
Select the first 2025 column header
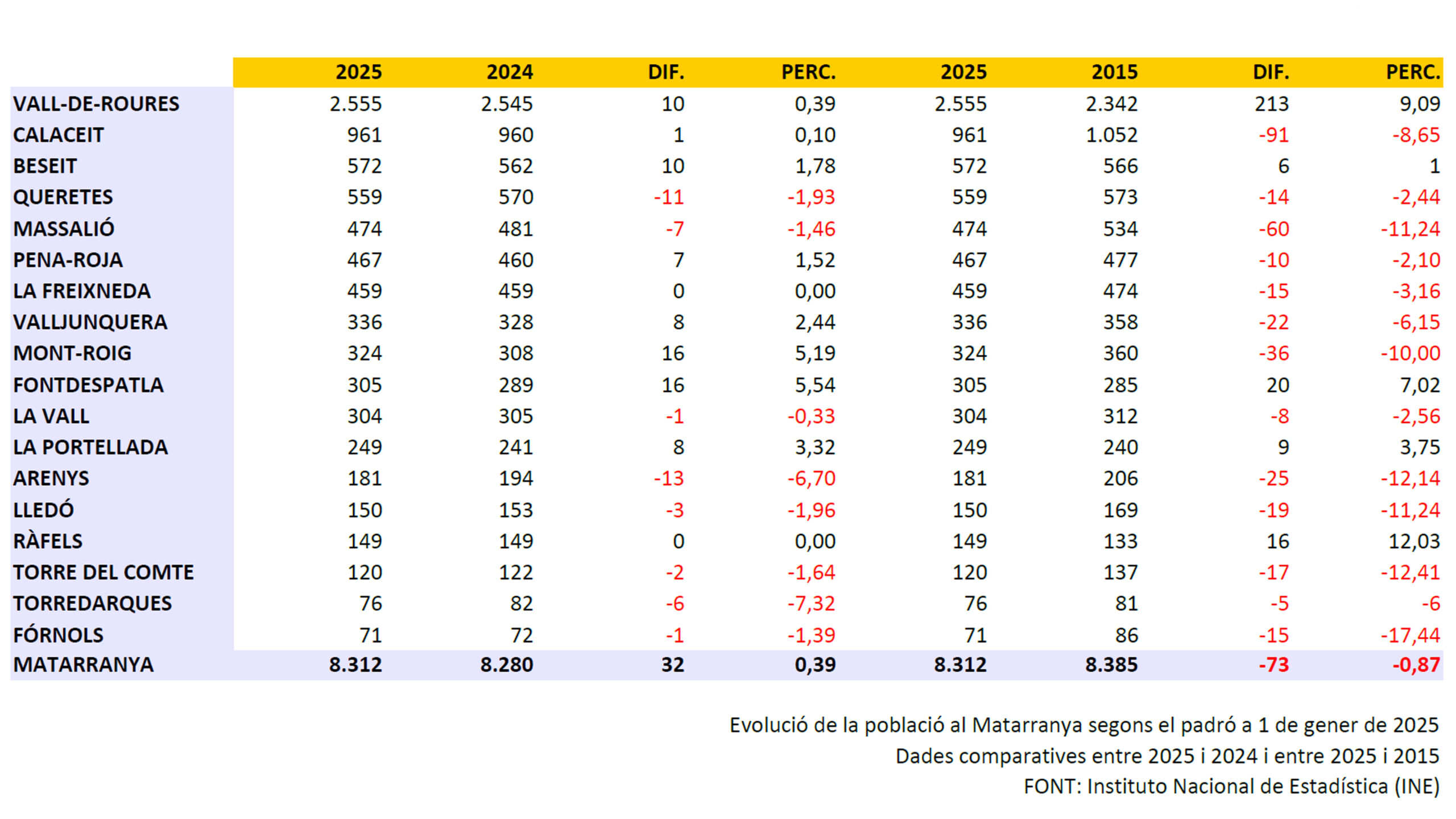pos(358,72)
